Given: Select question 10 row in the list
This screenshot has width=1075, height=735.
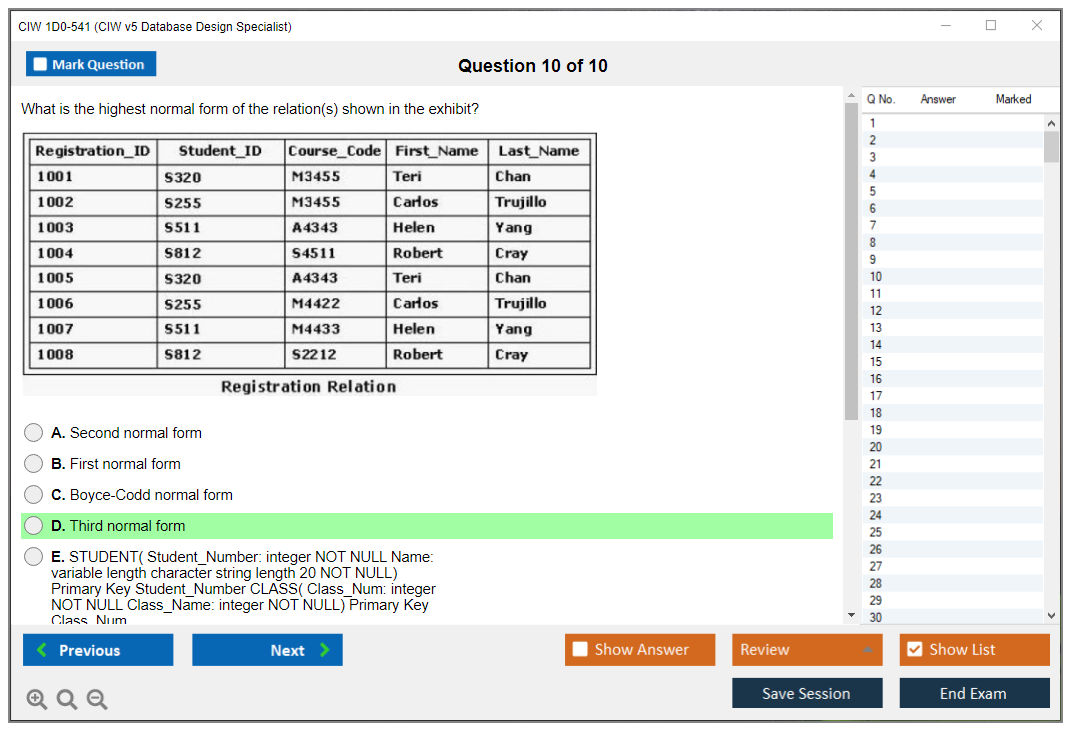Looking at the screenshot, I should [x=950, y=277].
